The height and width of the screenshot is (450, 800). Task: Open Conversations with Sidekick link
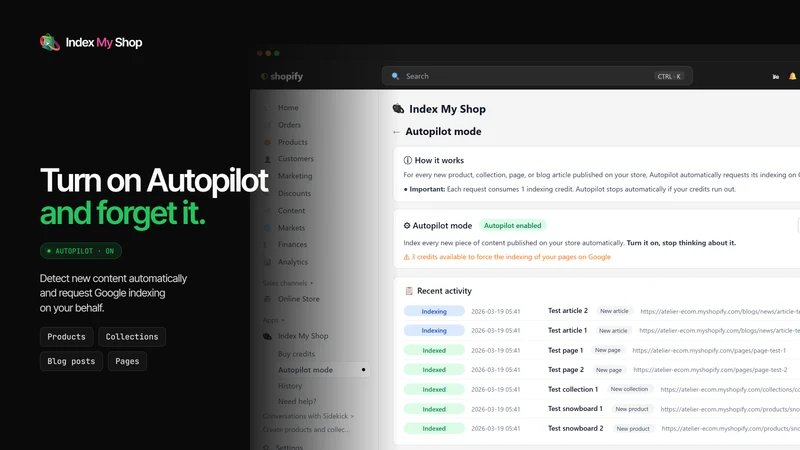[308, 416]
